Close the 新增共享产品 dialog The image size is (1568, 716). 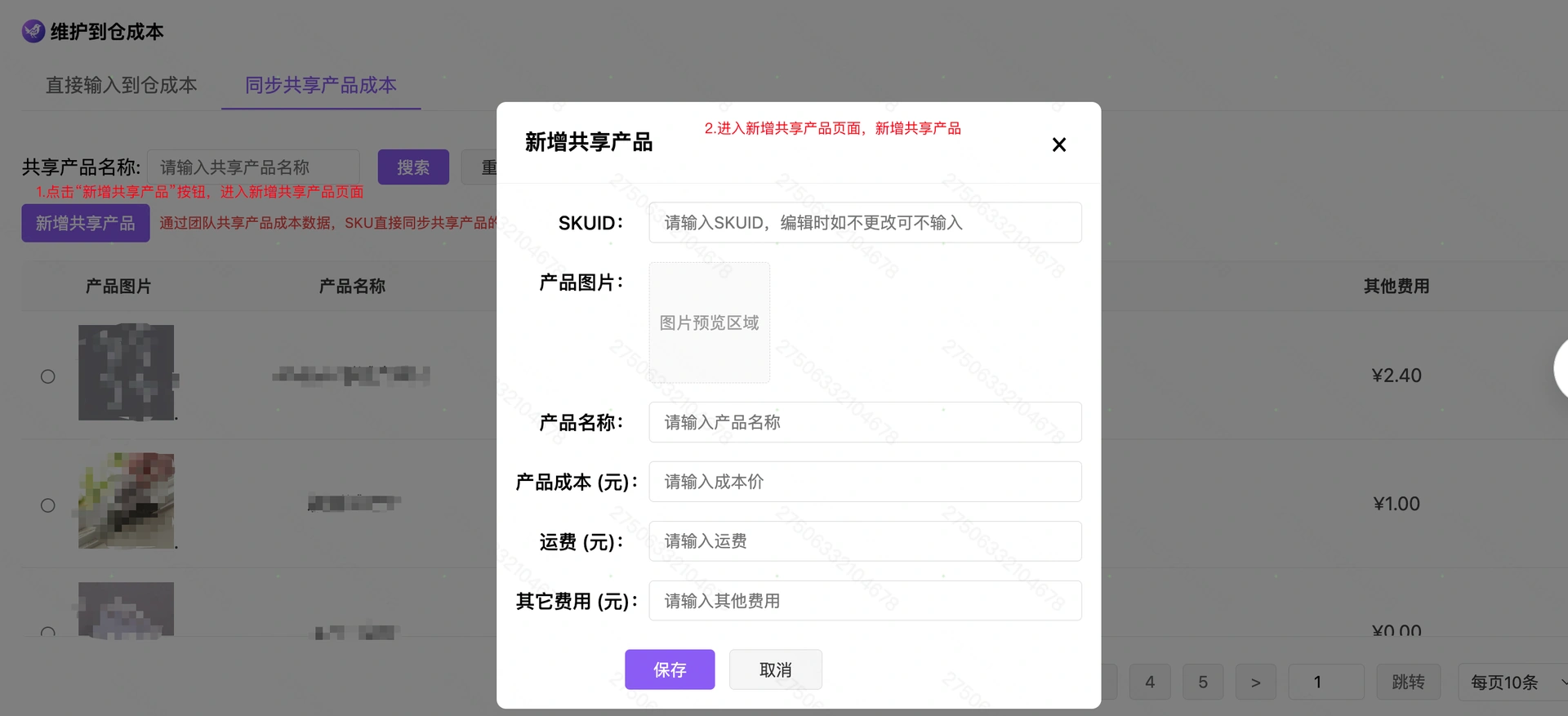(1059, 145)
